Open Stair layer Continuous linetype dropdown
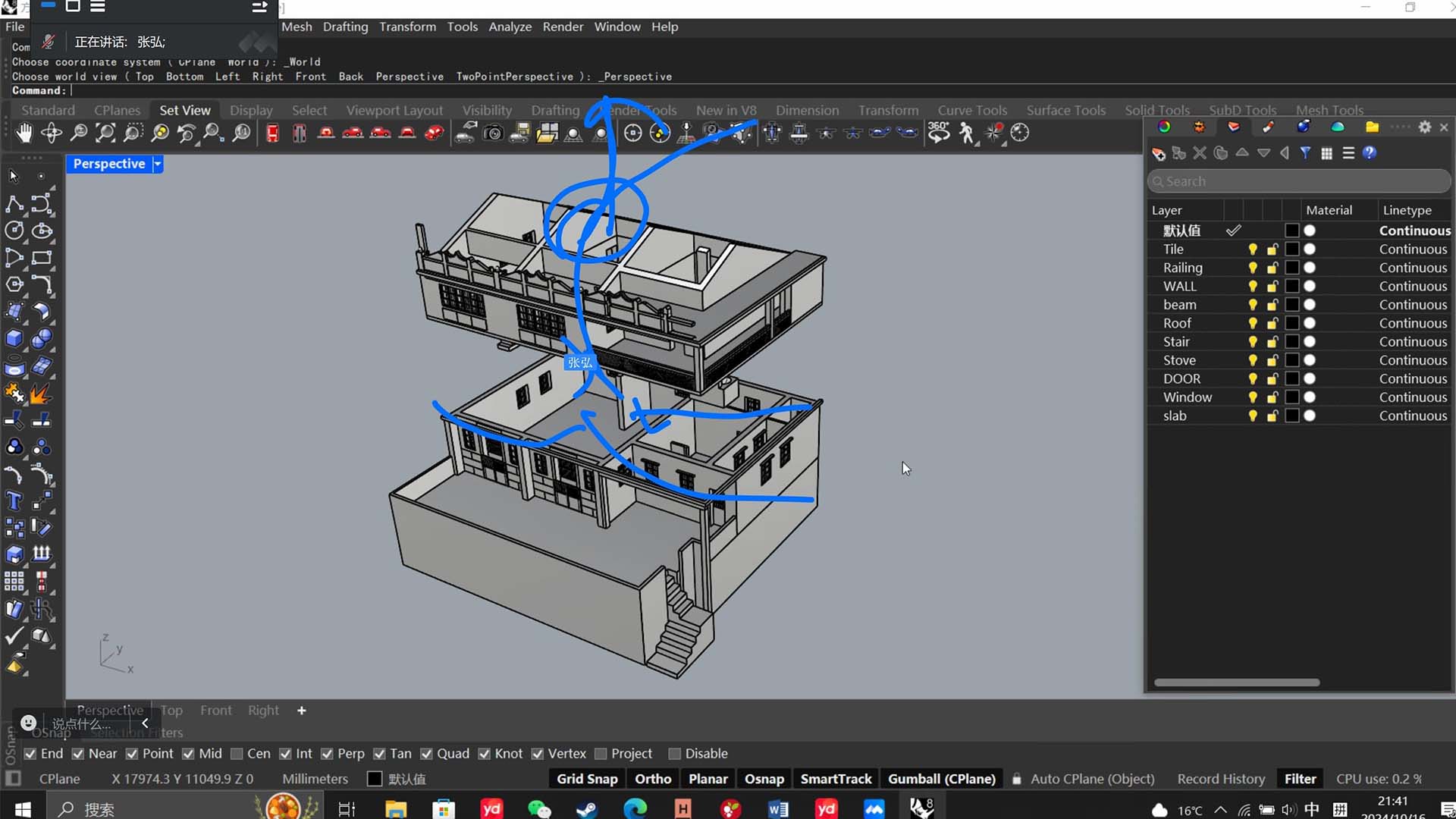This screenshot has height=819, width=1456. (1412, 342)
